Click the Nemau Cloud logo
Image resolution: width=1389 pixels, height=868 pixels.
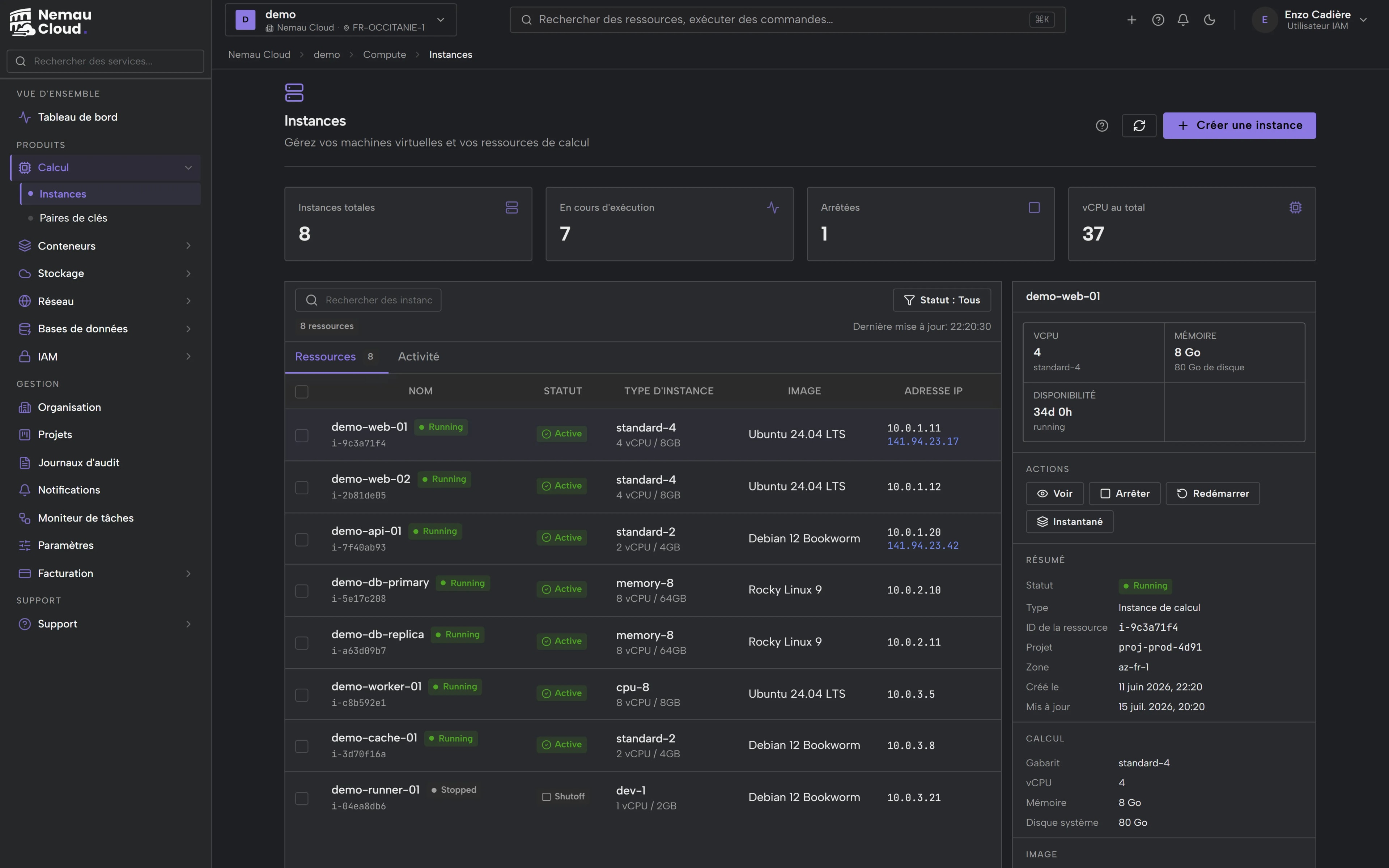pos(51,22)
